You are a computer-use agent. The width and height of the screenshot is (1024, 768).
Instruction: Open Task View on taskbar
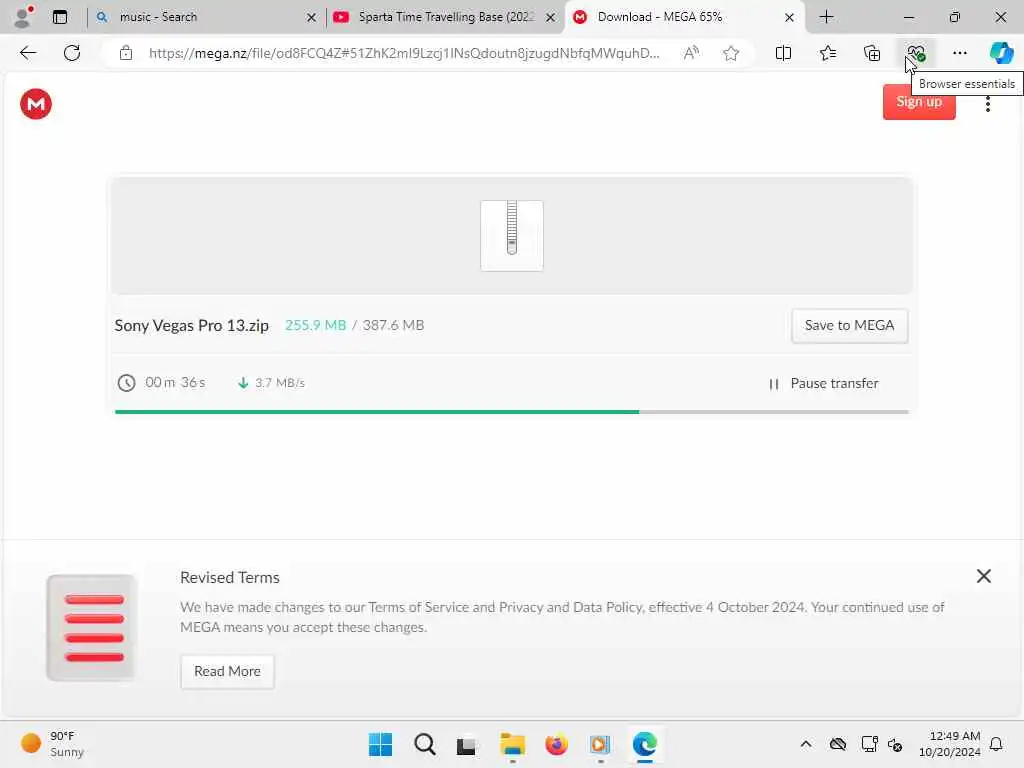pyautogui.click(x=467, y=745)
